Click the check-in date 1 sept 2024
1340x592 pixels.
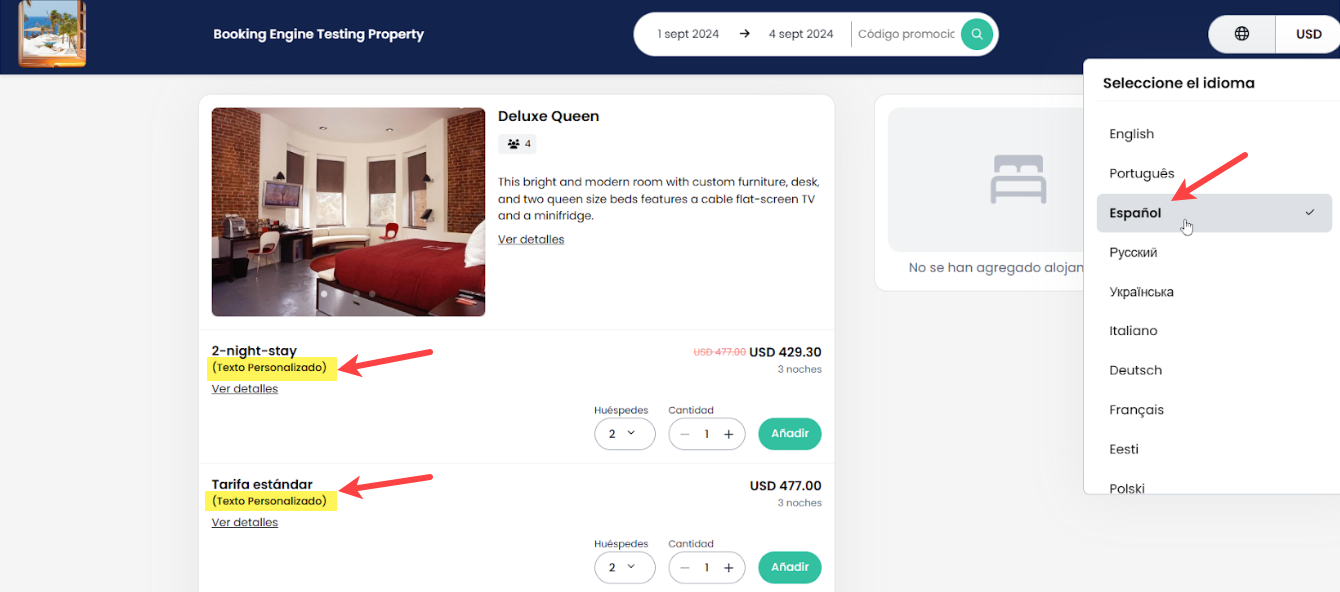688,34
